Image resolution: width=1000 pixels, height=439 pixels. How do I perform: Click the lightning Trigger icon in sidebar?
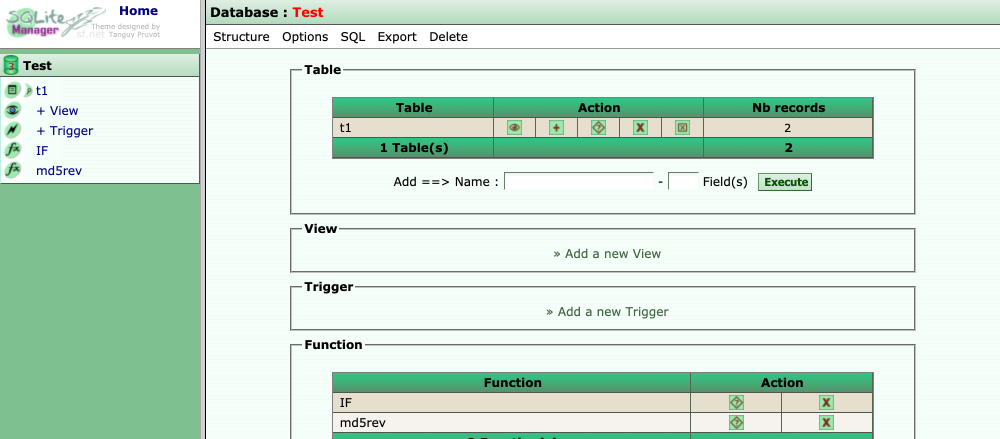coord(12,130)
